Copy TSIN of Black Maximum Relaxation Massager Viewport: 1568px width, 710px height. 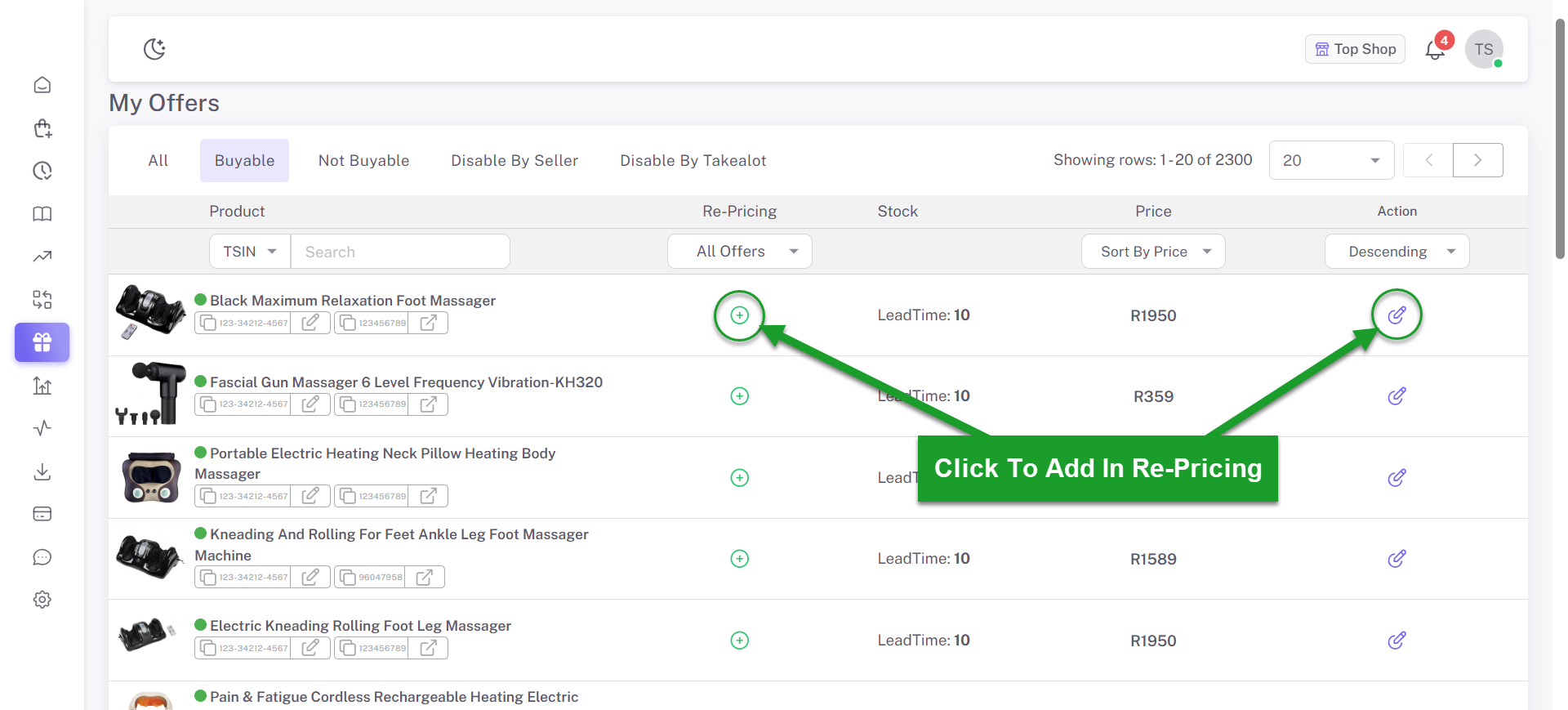click(208, 323)
